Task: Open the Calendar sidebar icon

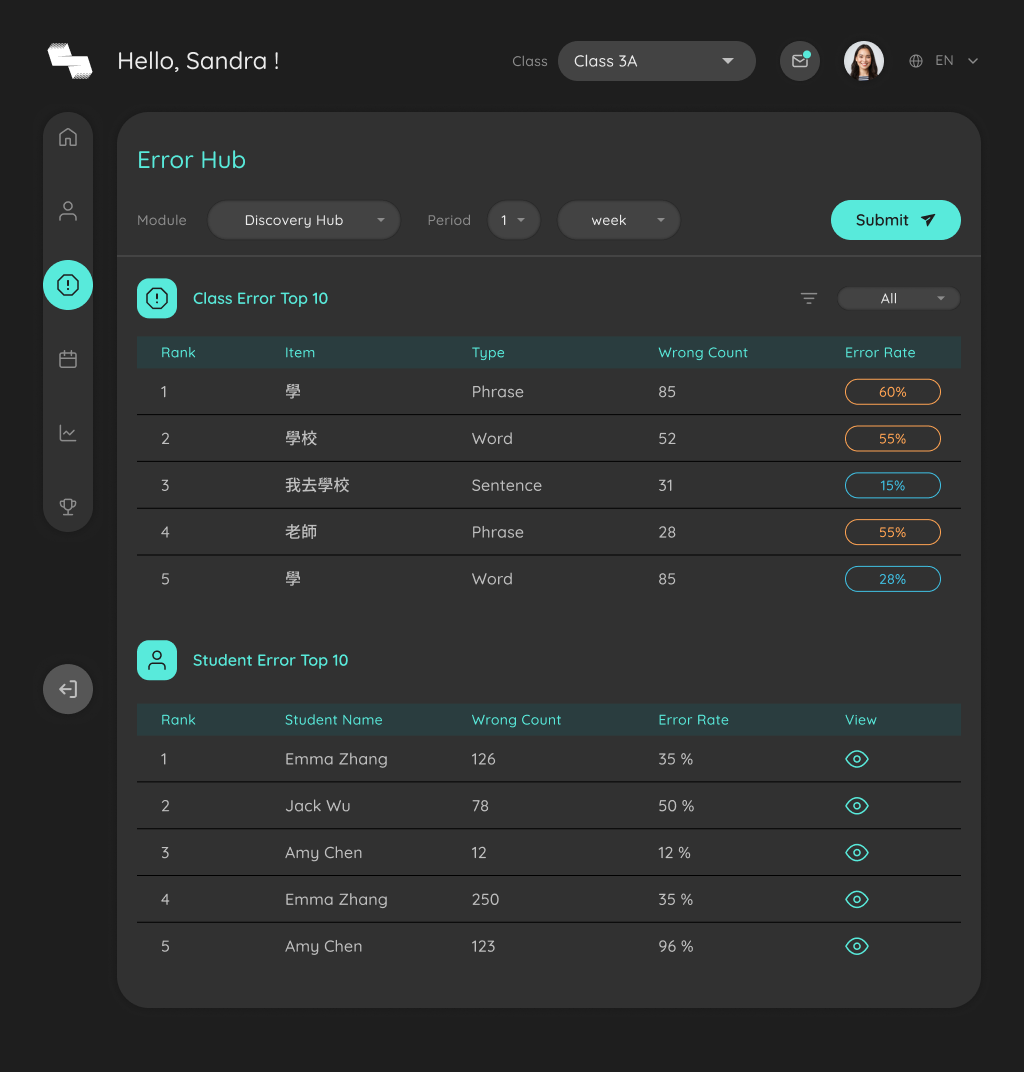Action: click(68, 359)
